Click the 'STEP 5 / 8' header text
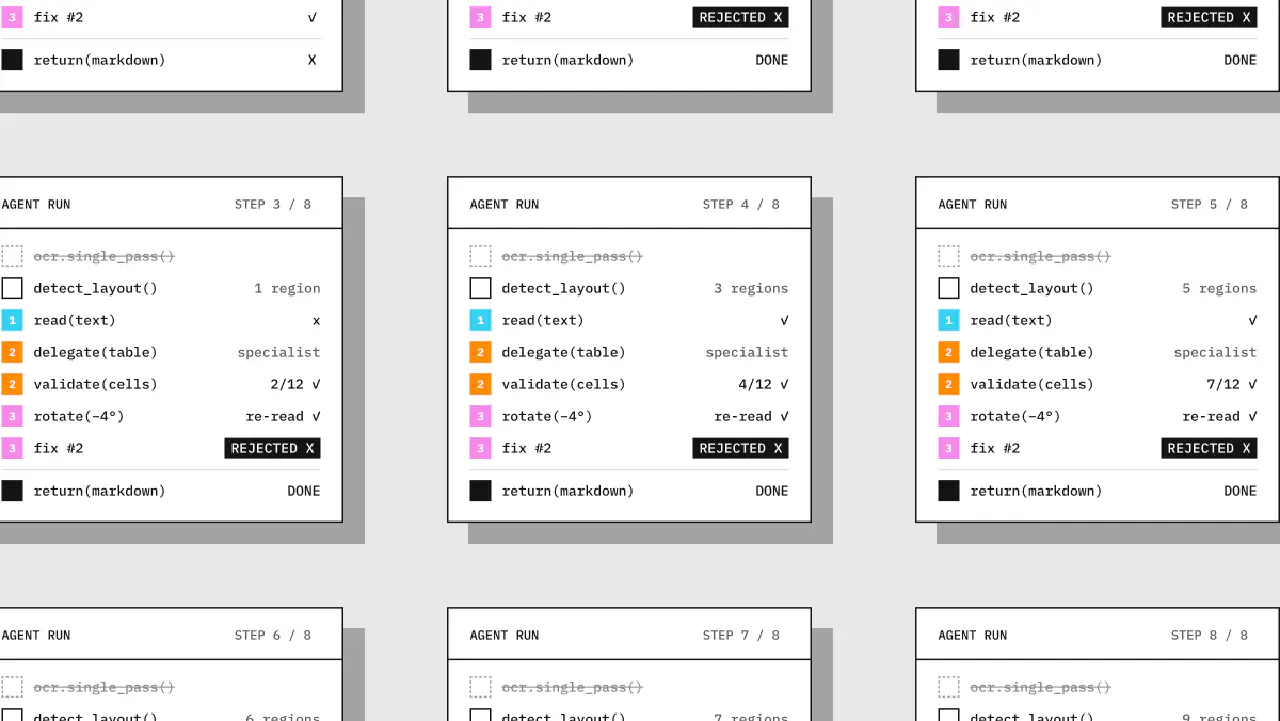This screenshot has width=1280, height=721. click(x=1210, y=204)
